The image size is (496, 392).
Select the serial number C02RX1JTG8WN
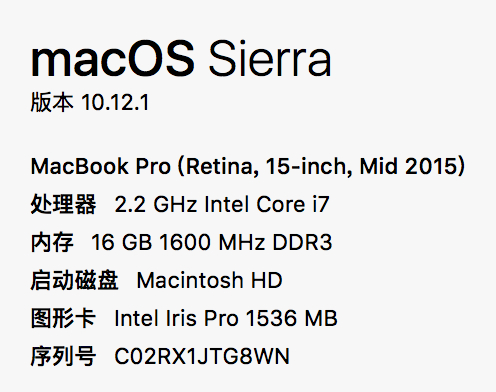202,356
